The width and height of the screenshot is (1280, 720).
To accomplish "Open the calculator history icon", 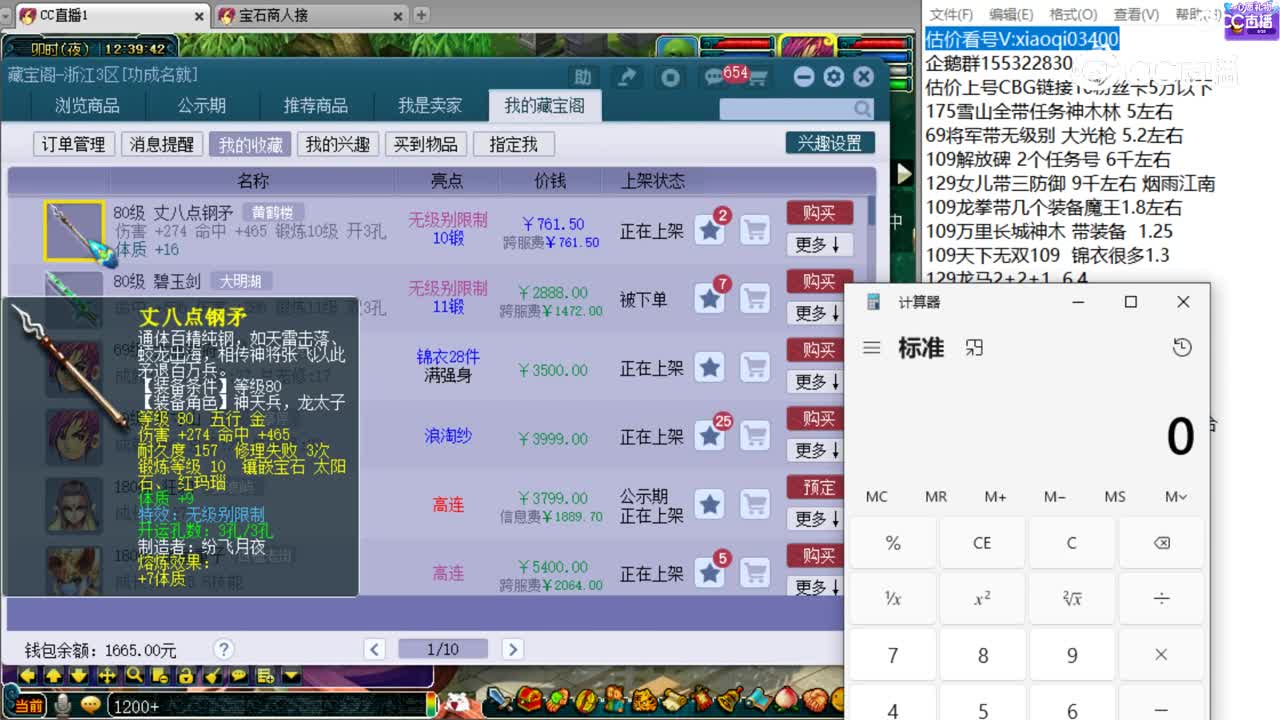I will tap(1182, 346).
